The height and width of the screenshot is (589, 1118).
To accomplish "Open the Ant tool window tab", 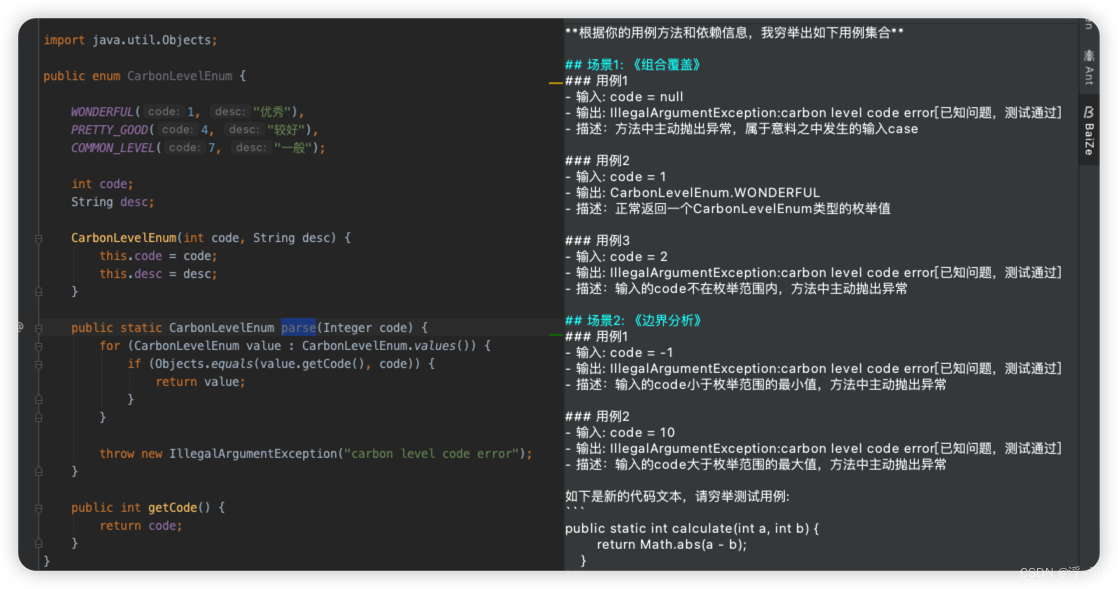I will tap(1089, 68).
